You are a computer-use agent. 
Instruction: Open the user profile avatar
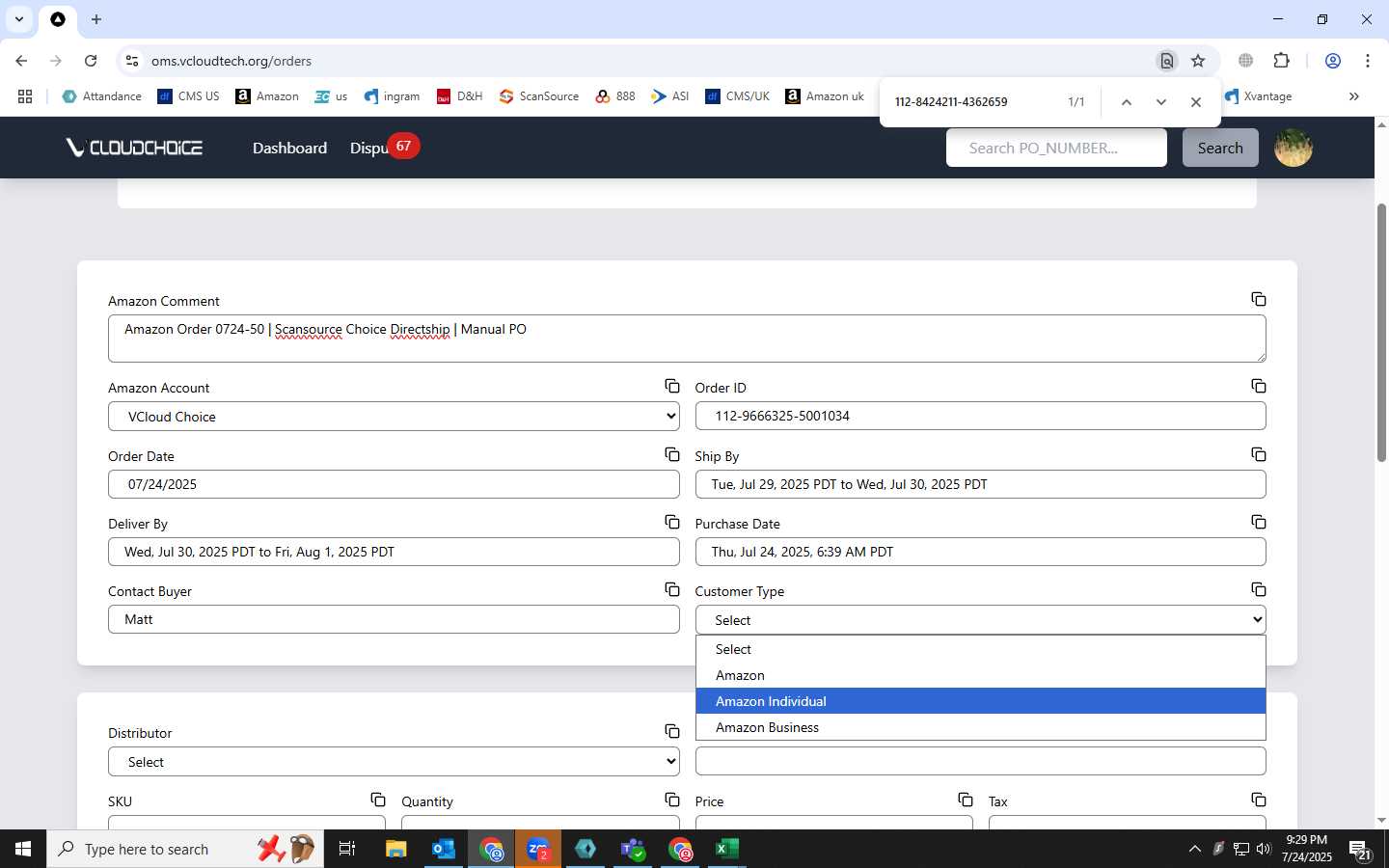coord(1293,148)
